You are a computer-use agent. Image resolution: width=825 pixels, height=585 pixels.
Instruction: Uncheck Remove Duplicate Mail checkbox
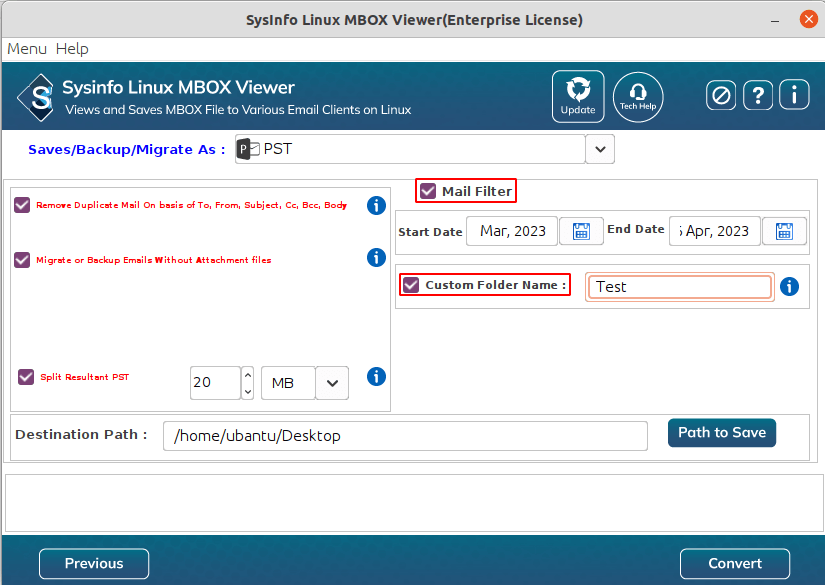(22, 205)
